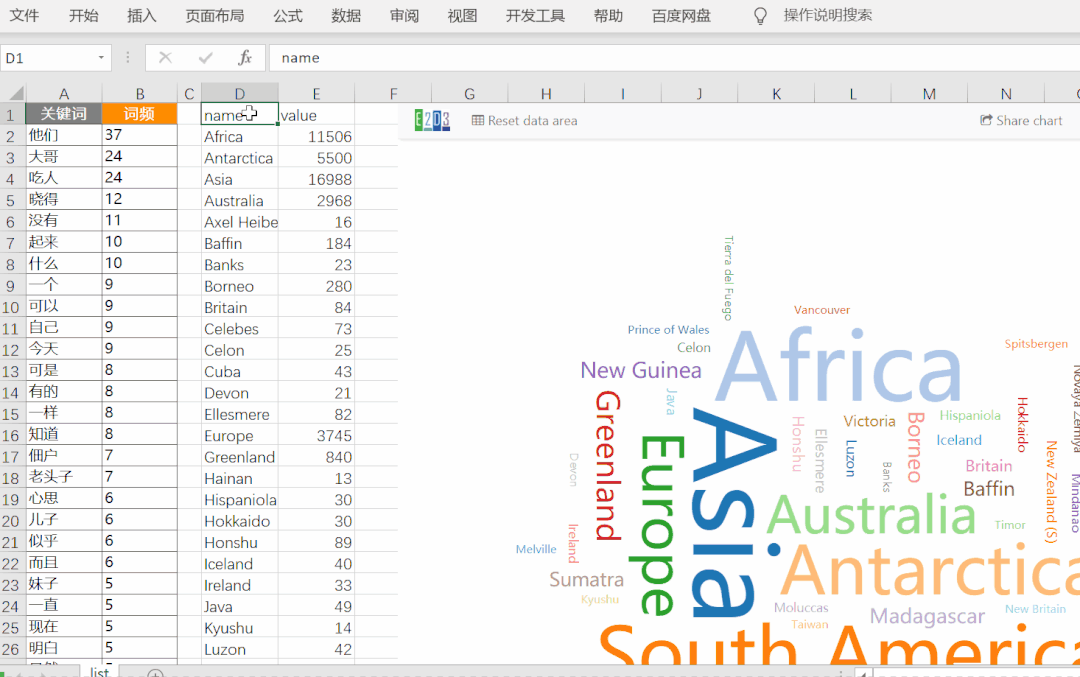This screenshot has width=1080, height=677.
Task: Open the 页面布局 ribbon tab
Action: 215,16
